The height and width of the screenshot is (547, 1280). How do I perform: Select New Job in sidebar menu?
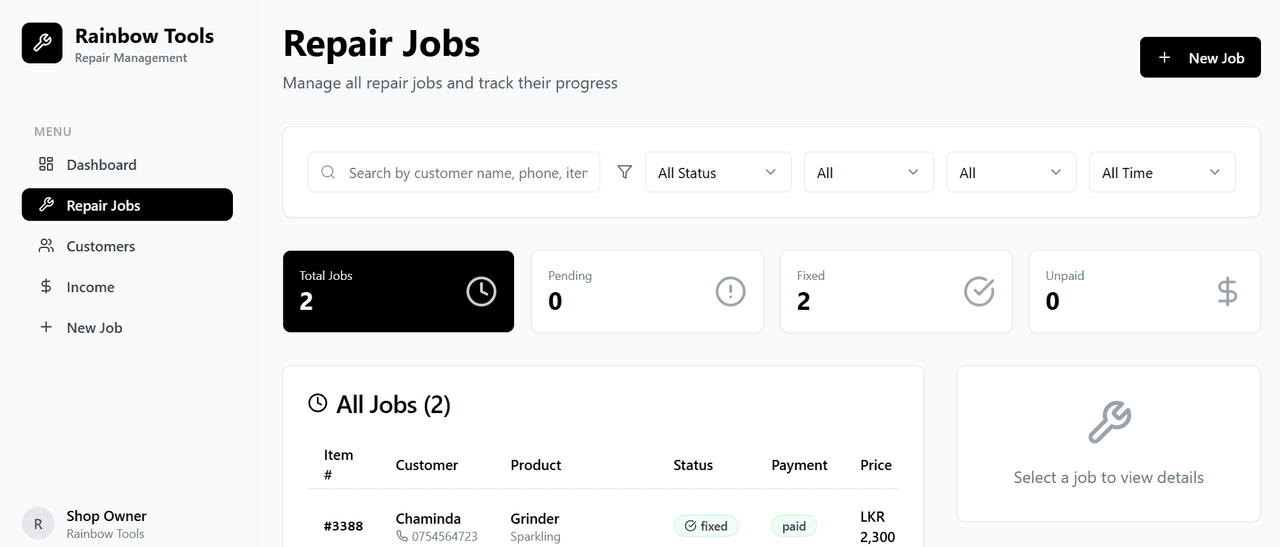pyautogui.click(x=94, y=328)
